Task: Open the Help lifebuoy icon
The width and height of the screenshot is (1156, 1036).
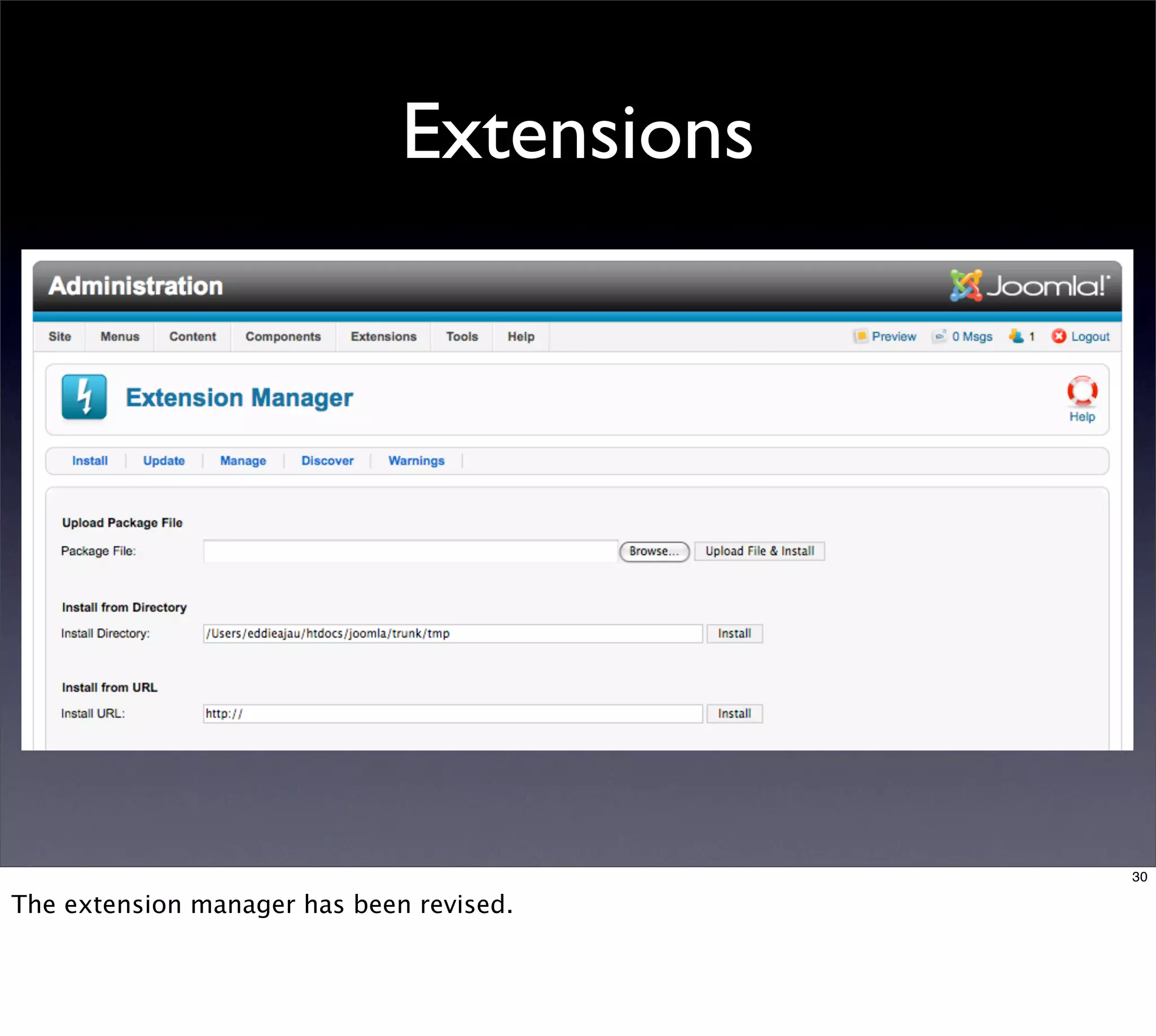Action: [1082, 391]
